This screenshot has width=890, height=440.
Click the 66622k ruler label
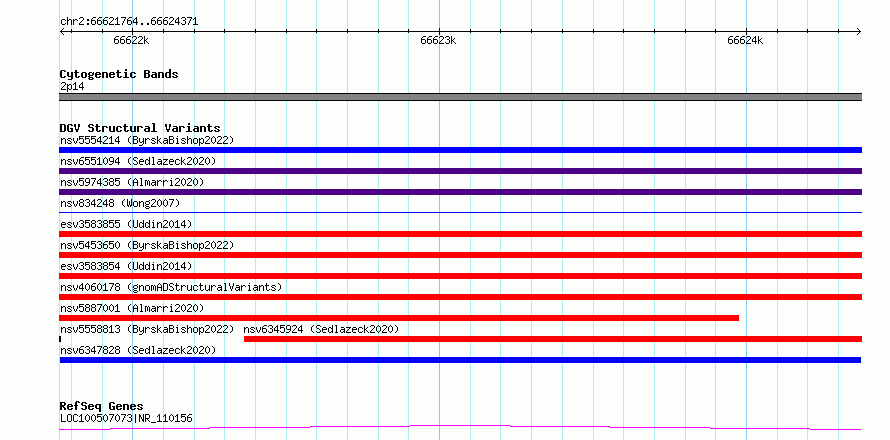click(131, 40)
